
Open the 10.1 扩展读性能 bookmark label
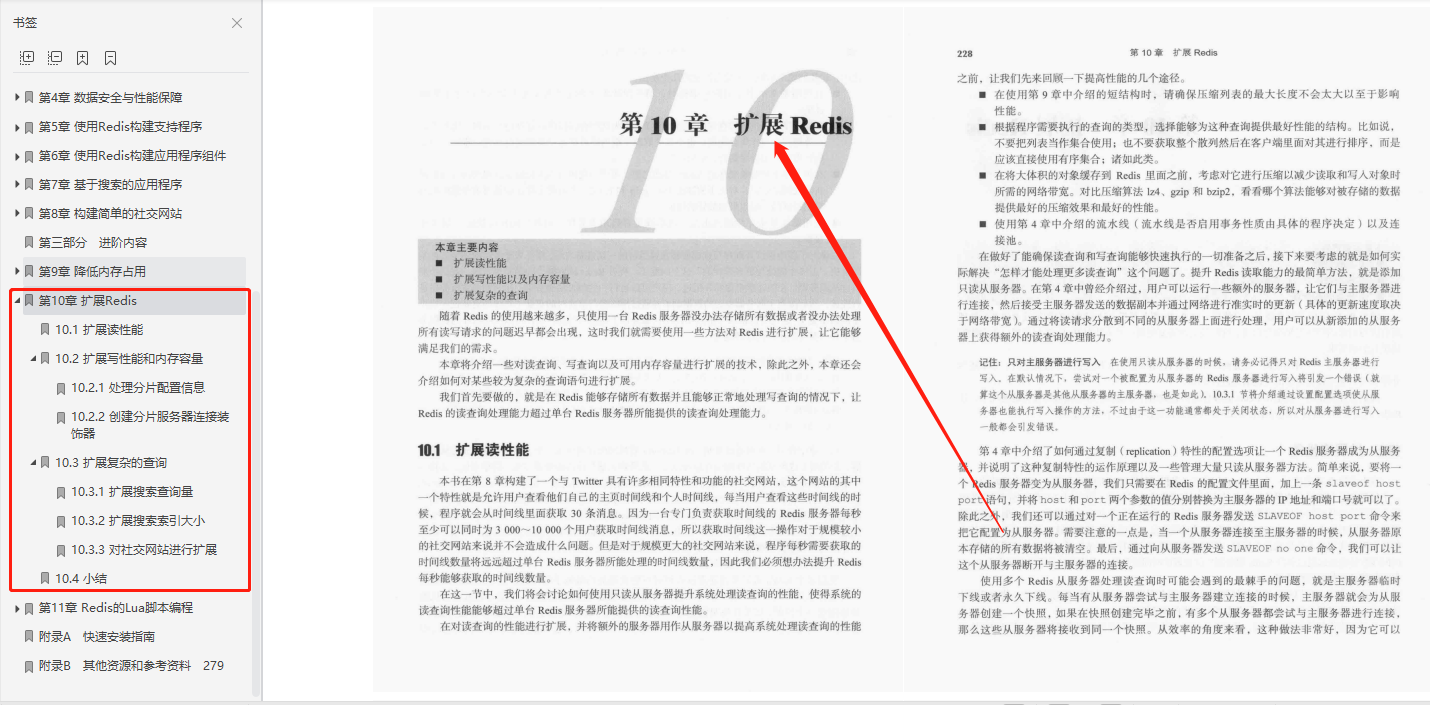[99, 330]
